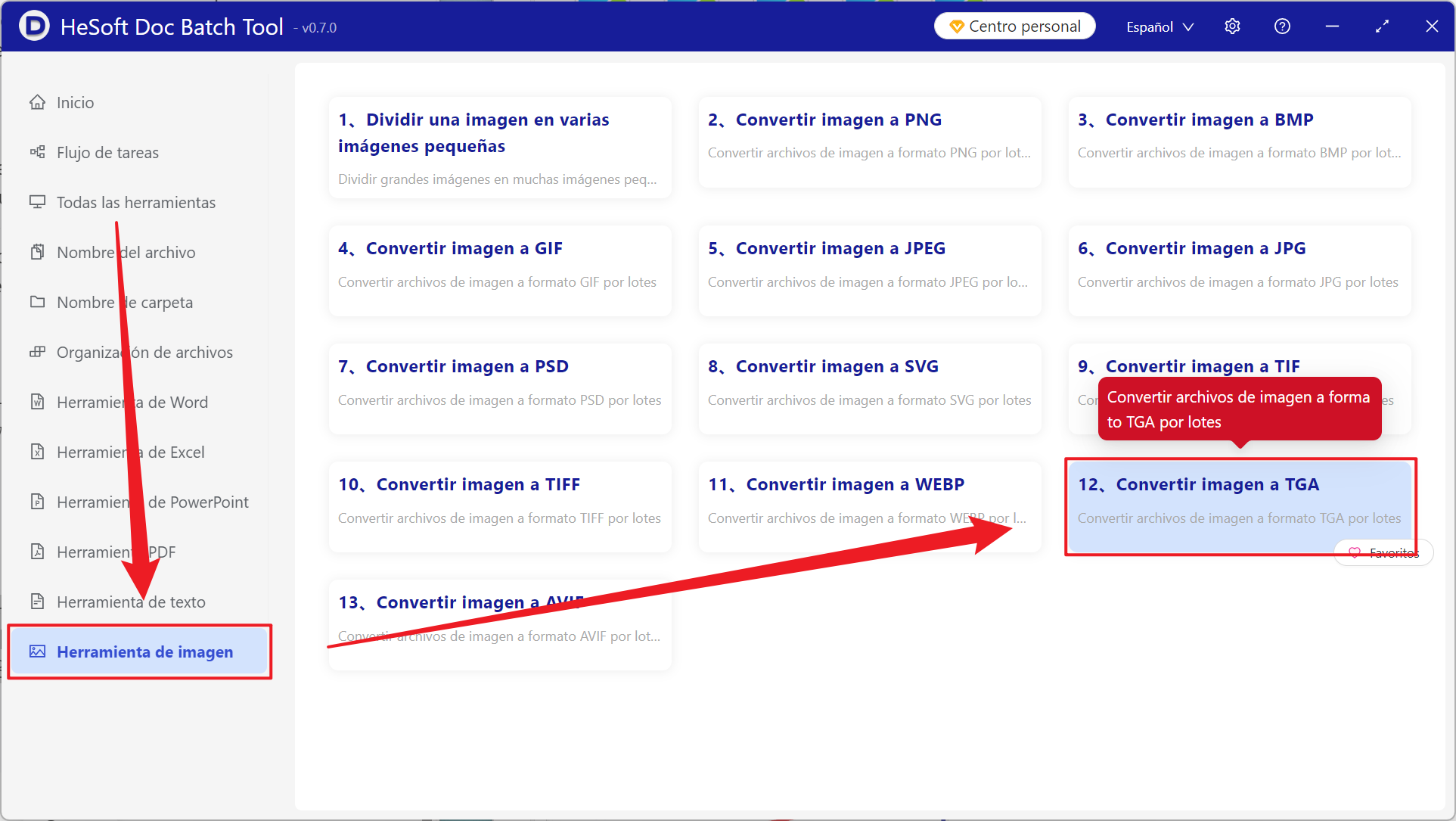
Task: Open Convertir imagen a WEBP card
Action: pyautogui.click(x=870, y=507)
